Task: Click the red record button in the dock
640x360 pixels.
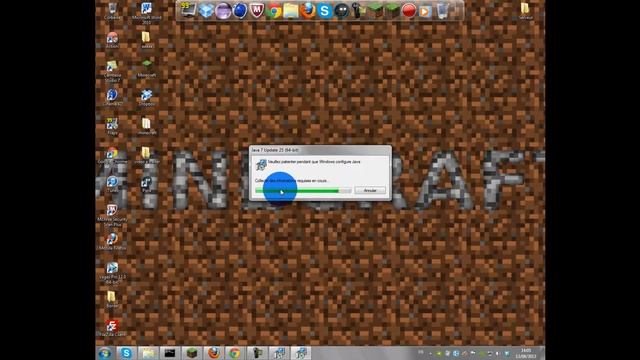Action: pyautogui.click(x=409, y=11)
